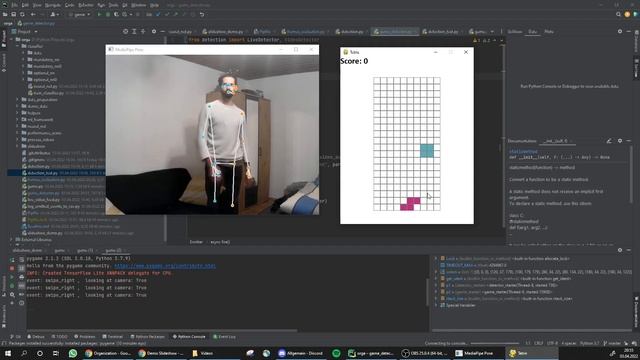Click Task View icon on taskbar
640x360 pixels.
point(56,353)
